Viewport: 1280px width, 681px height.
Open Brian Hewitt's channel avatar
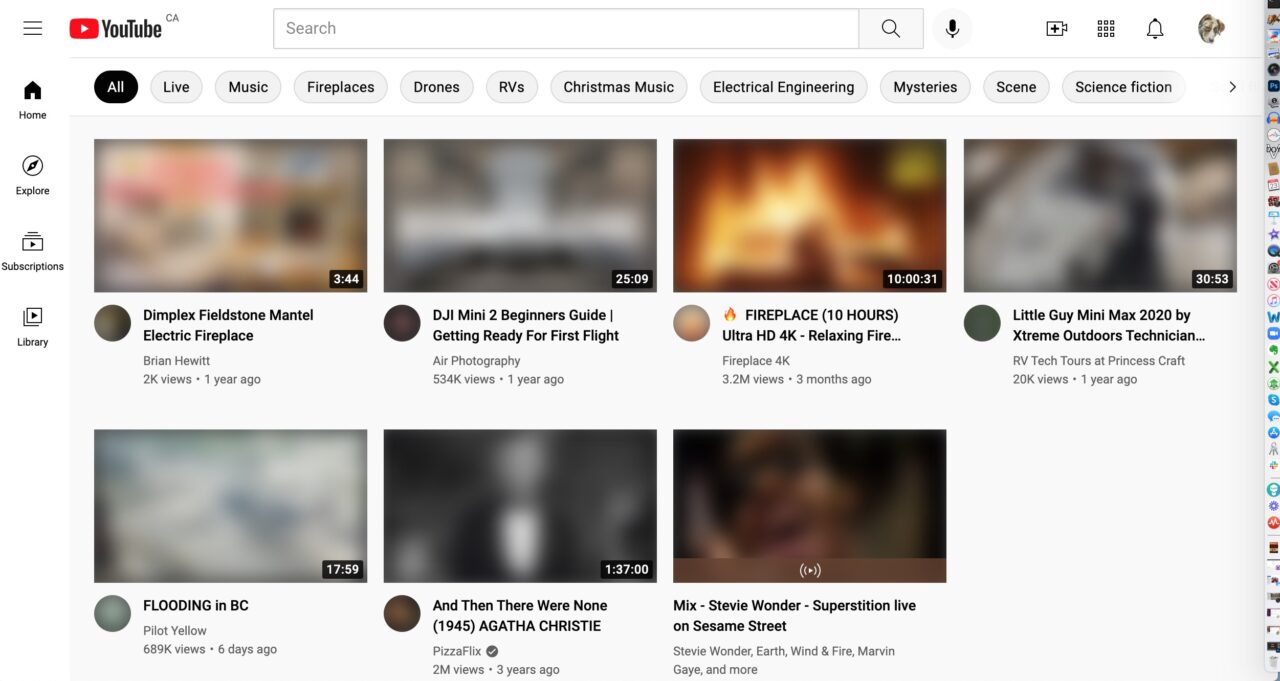[113, 323]
